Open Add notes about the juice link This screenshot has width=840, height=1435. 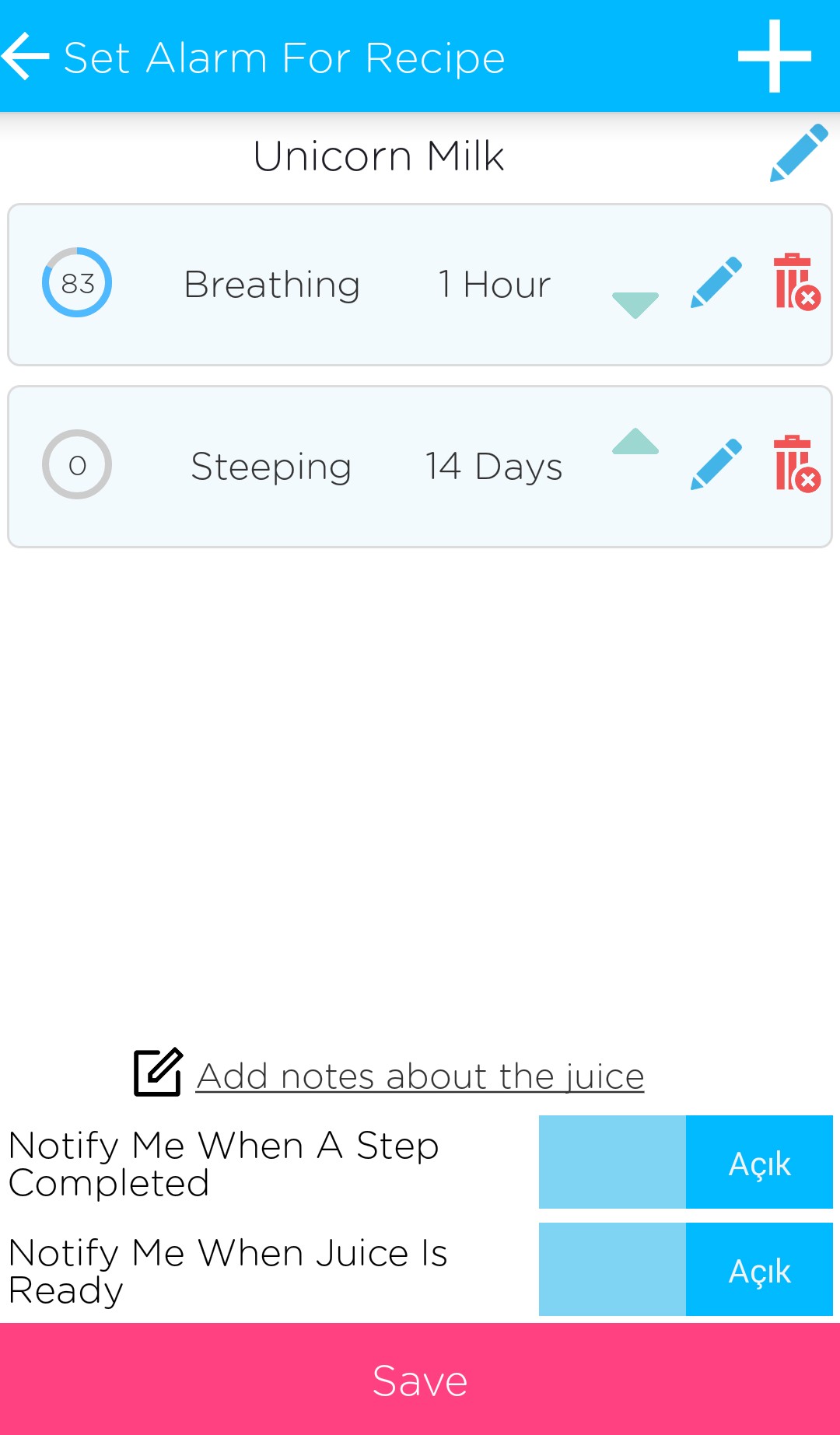420,1077
